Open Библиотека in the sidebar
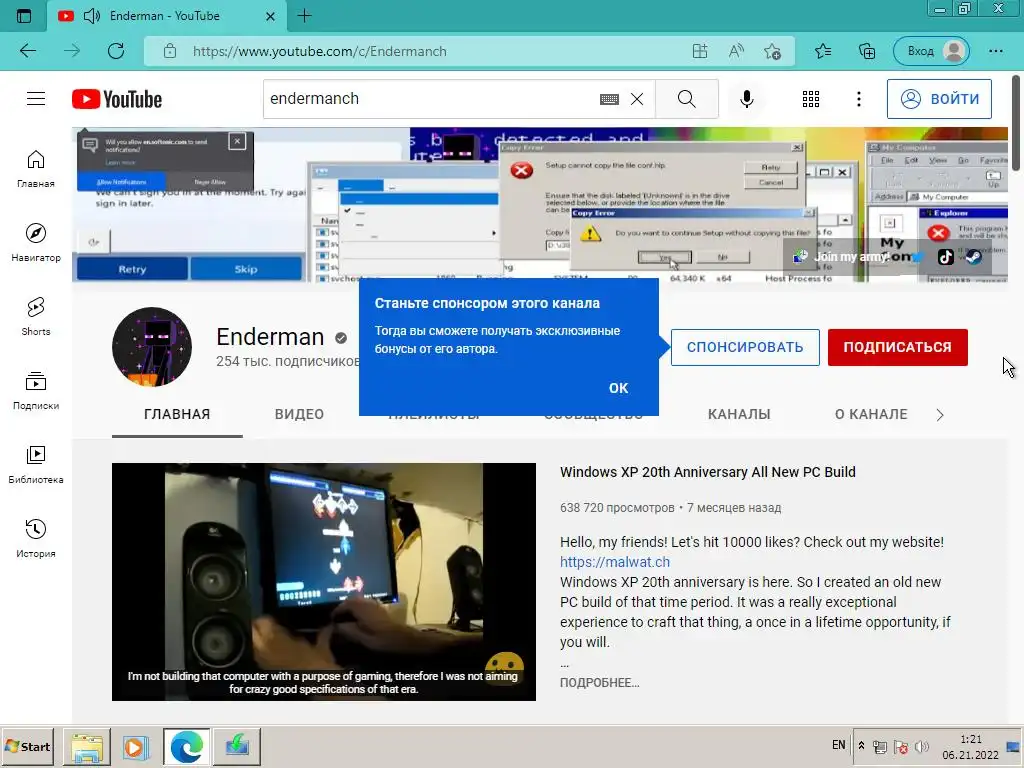 pos(36,464)
